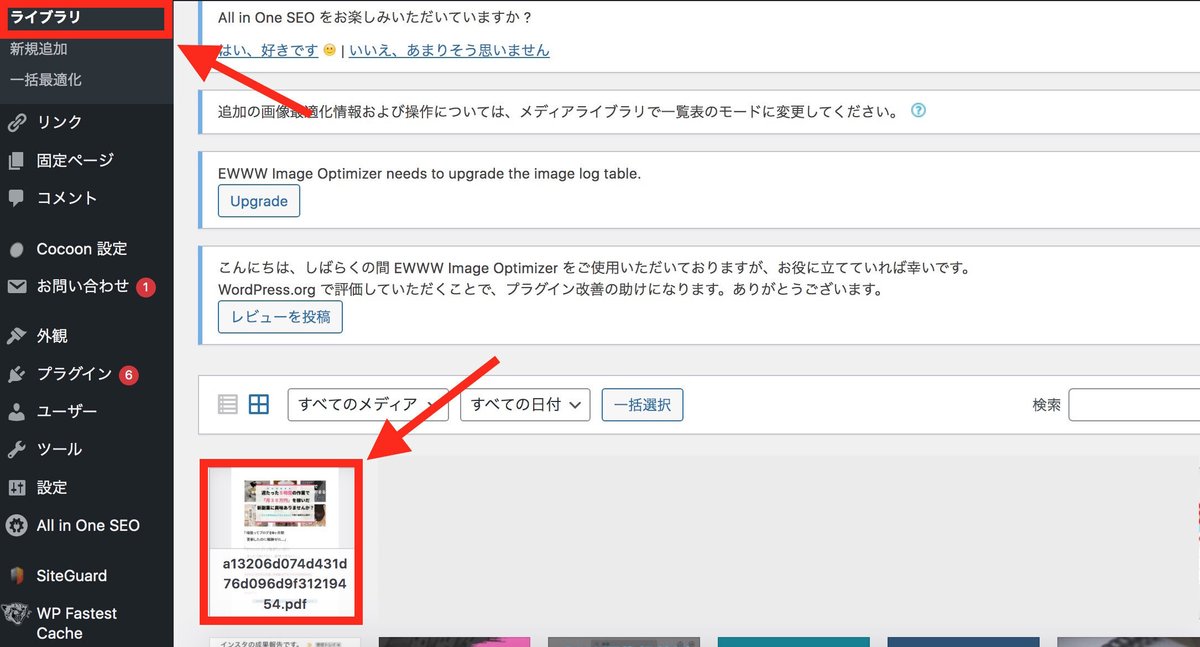Open すべての日付 date filter dropdown
Viewport: 1200px width, 647px height.
(x=525, y=405)
